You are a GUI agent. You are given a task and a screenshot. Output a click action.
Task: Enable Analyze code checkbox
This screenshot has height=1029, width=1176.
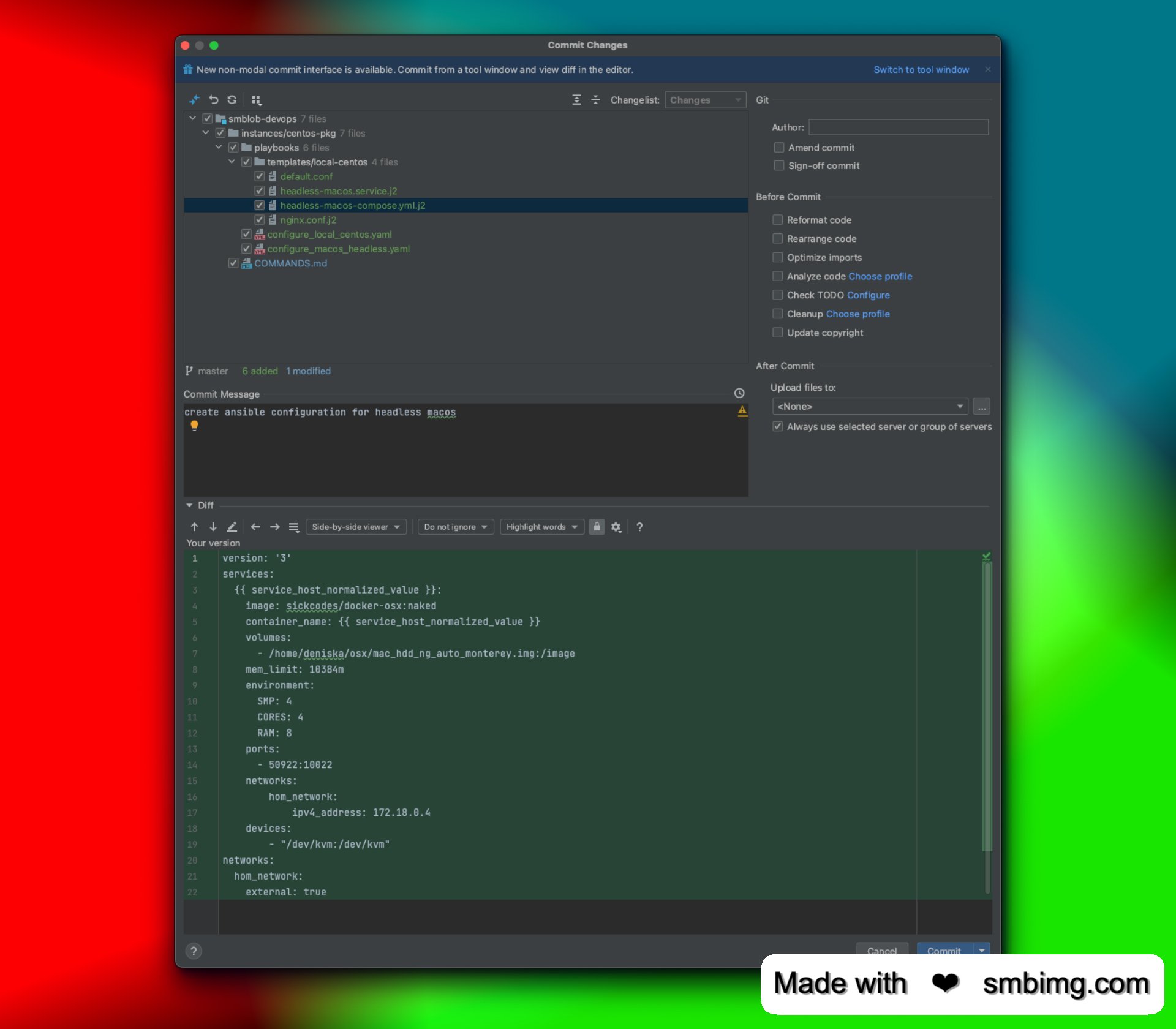778,276
